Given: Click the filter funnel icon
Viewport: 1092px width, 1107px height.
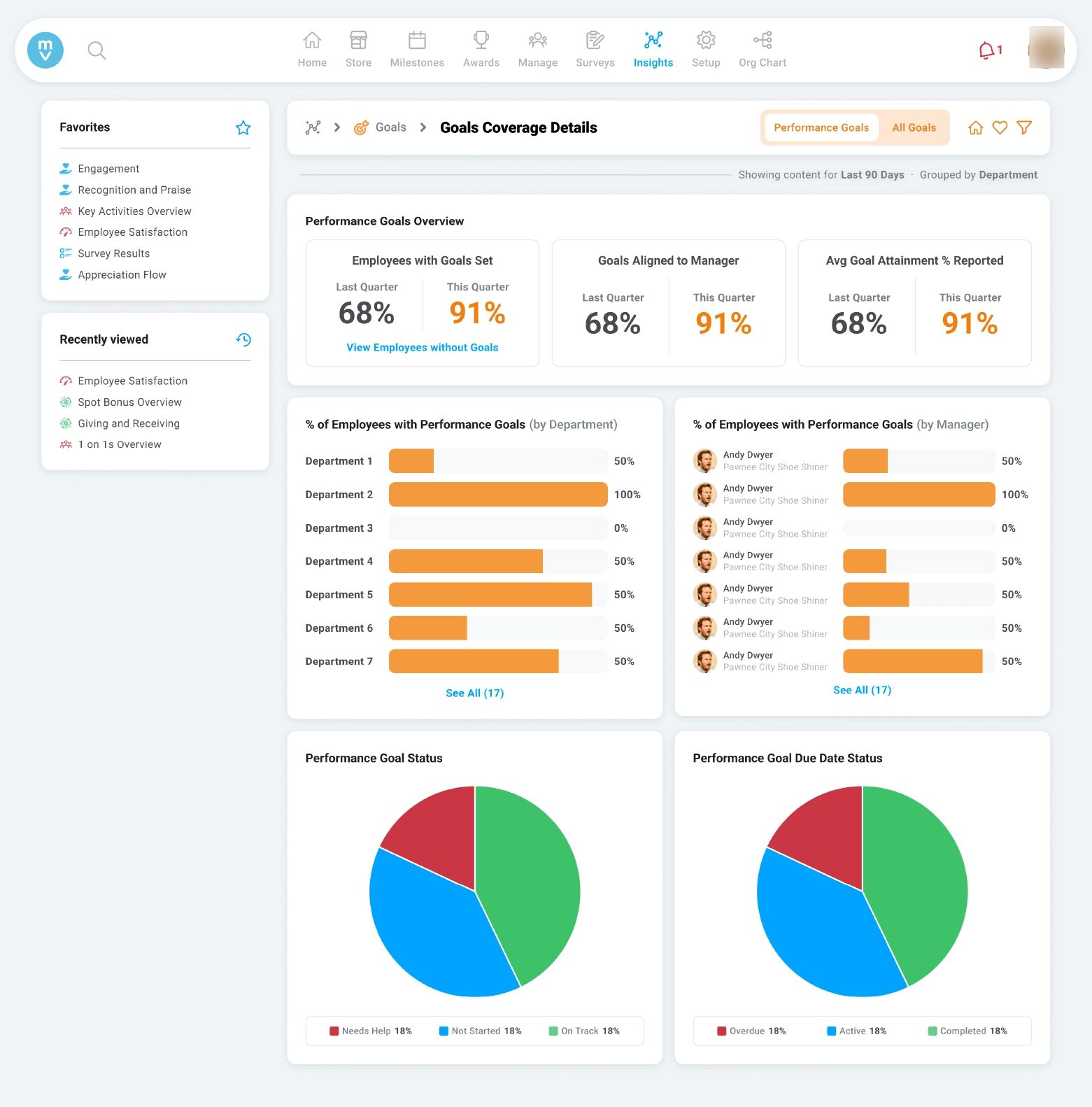Looking at the screenshot, I should (x=1024, y=127).
